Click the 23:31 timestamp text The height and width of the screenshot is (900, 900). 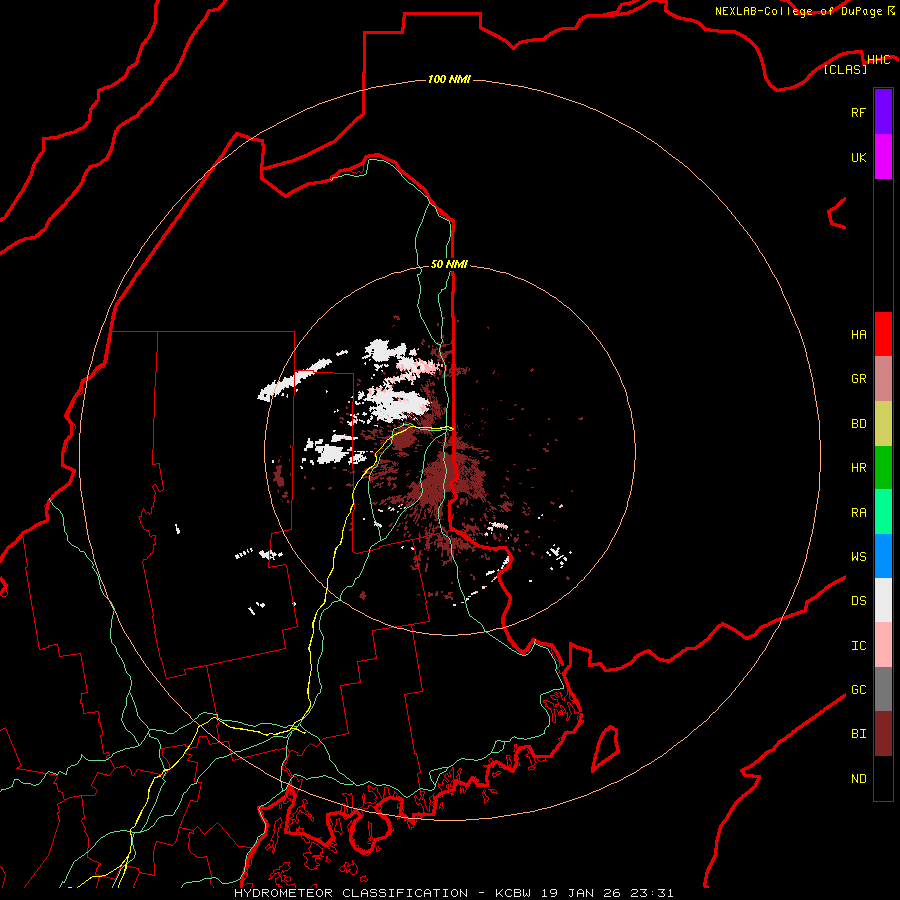click(x=651, y=893)
